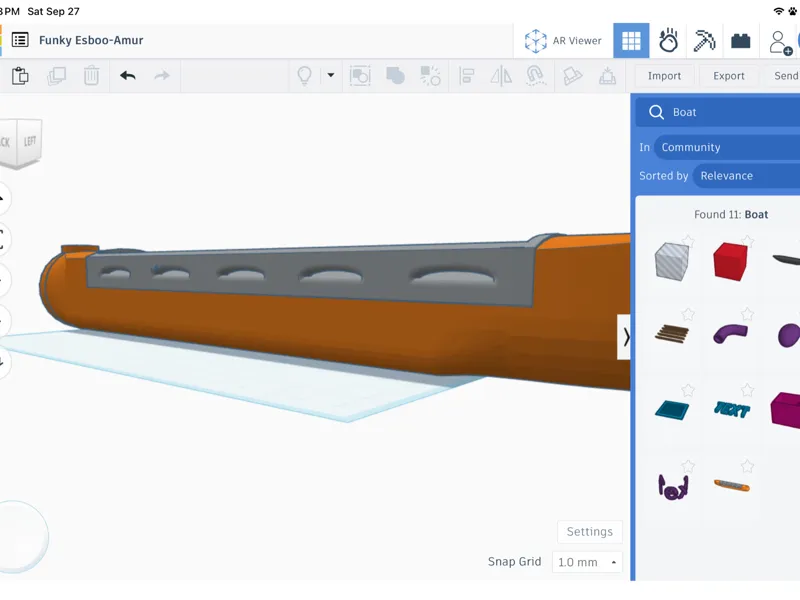Screen dimensions: 800x600
Task: Open the workplane Settings button
Action: [590, 532]
